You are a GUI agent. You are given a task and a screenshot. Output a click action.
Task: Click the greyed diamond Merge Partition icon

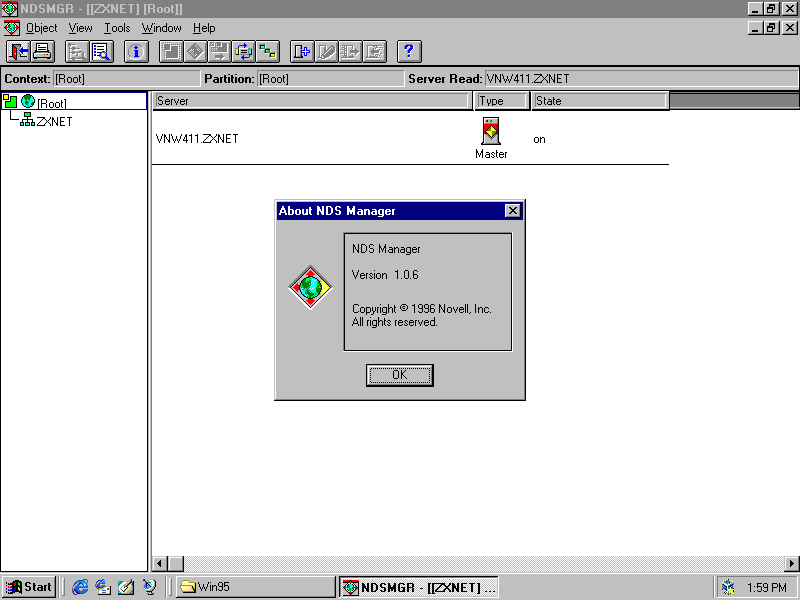[195, 52]
